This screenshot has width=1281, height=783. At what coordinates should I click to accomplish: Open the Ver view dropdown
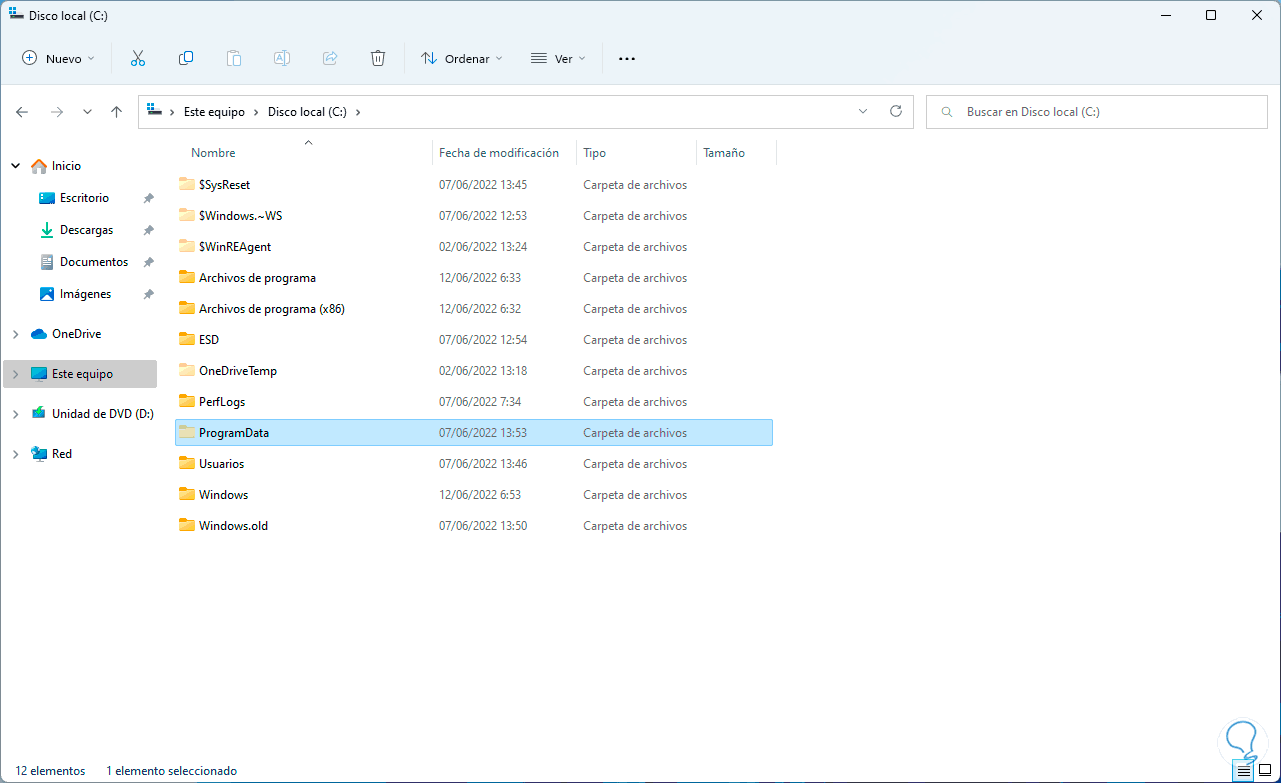point(557,58)
